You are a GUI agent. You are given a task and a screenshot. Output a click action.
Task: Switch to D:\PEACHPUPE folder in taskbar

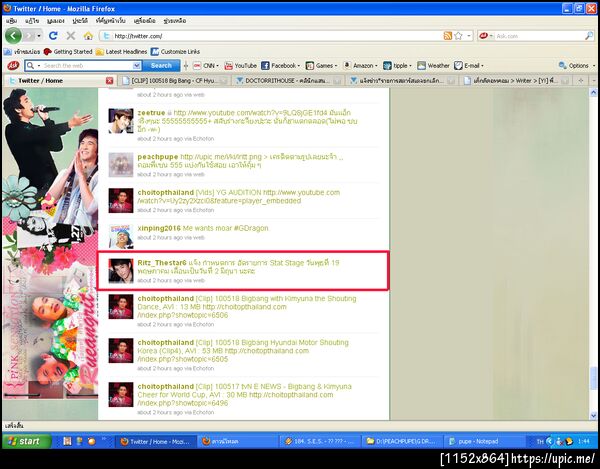(402, 441)
